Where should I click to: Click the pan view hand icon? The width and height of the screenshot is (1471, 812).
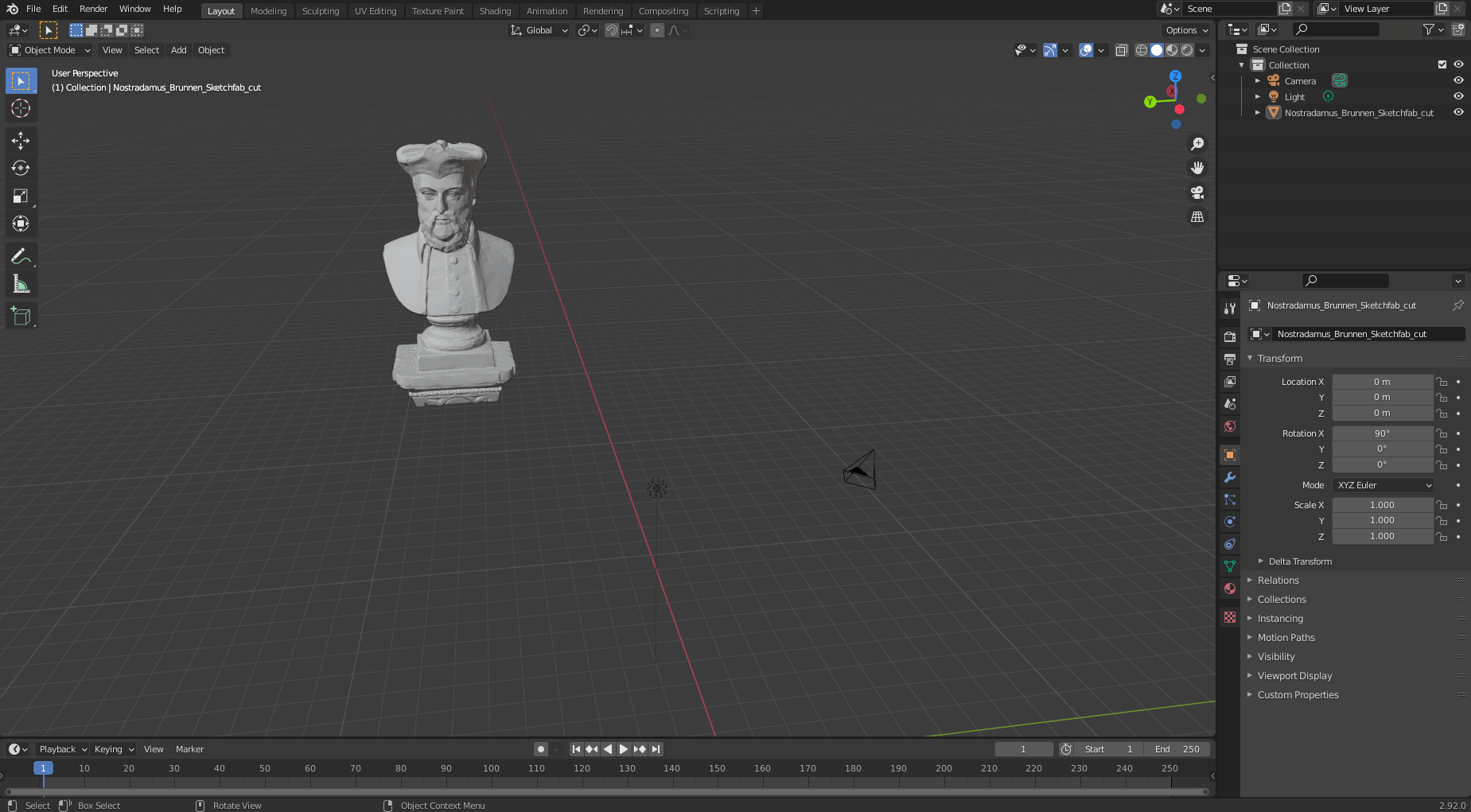coord(1197,168)
